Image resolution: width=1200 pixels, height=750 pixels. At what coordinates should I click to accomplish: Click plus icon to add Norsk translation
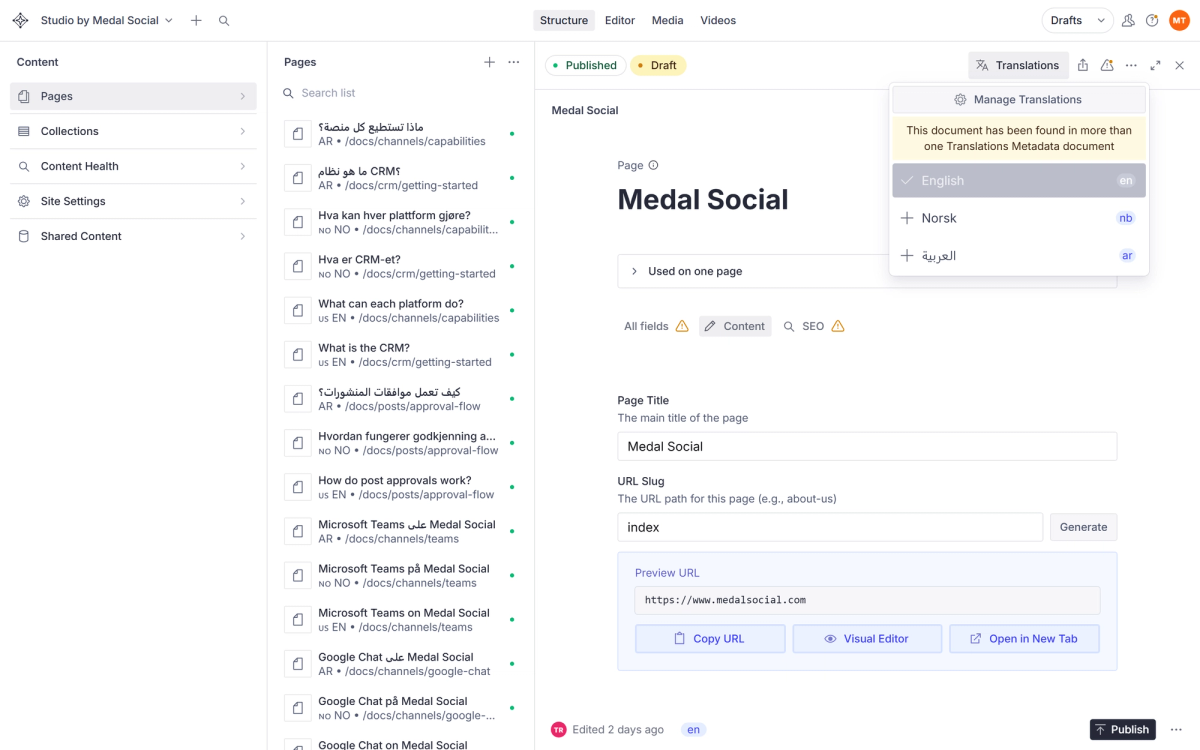point(907,218)
